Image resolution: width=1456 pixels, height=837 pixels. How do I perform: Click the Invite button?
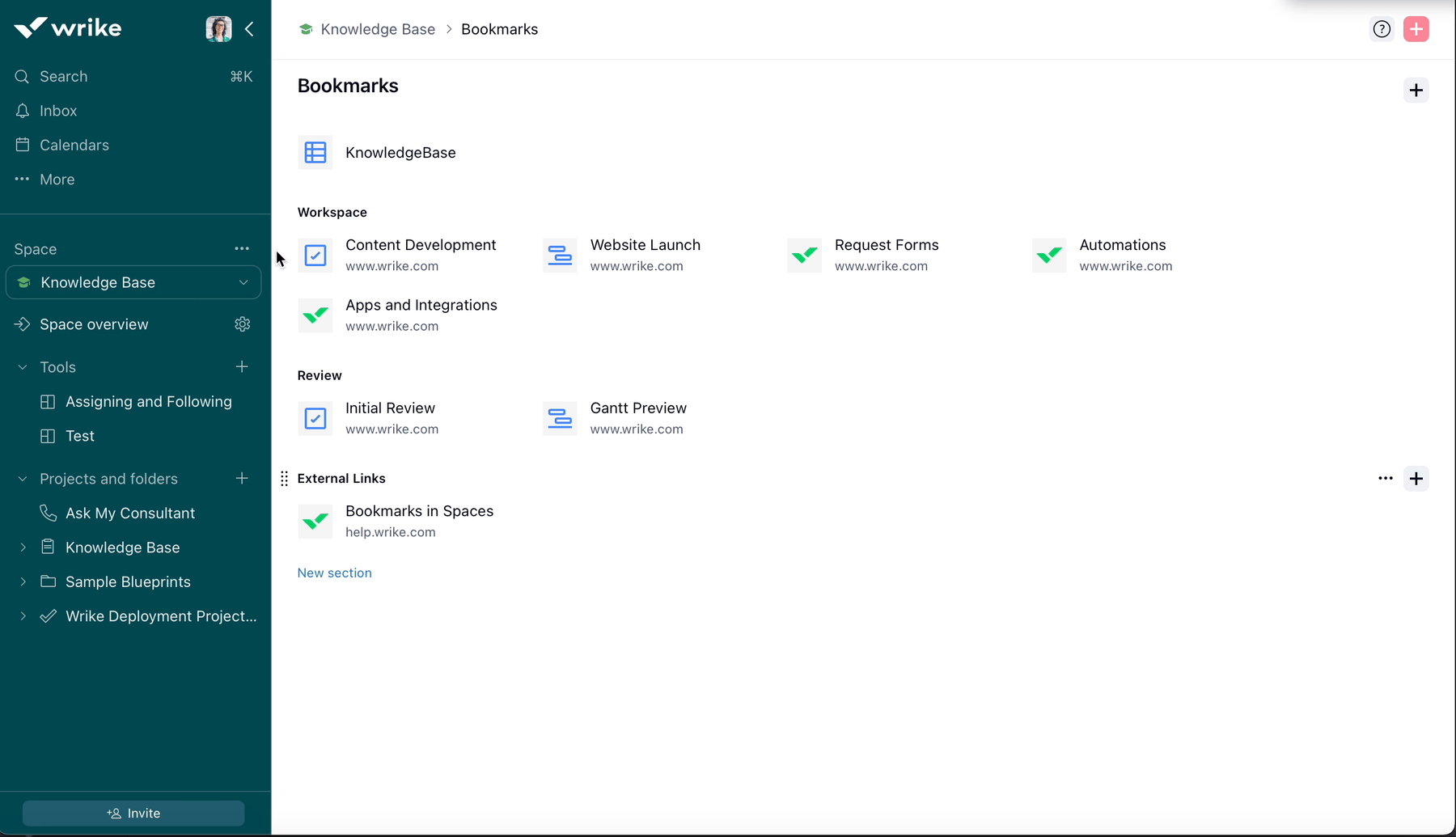tap(133, 813)
